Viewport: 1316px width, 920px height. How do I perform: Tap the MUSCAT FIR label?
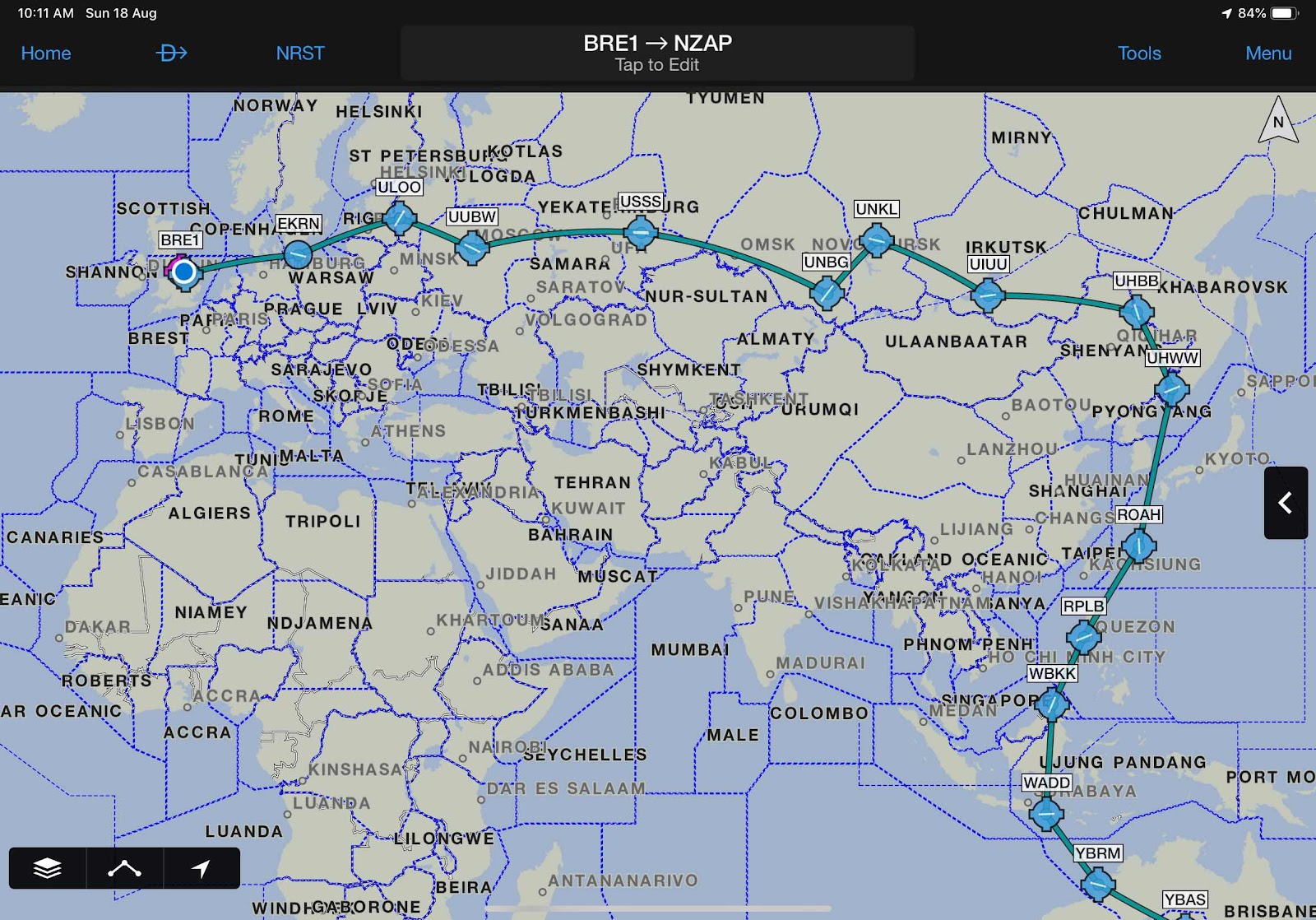point(618,577)
